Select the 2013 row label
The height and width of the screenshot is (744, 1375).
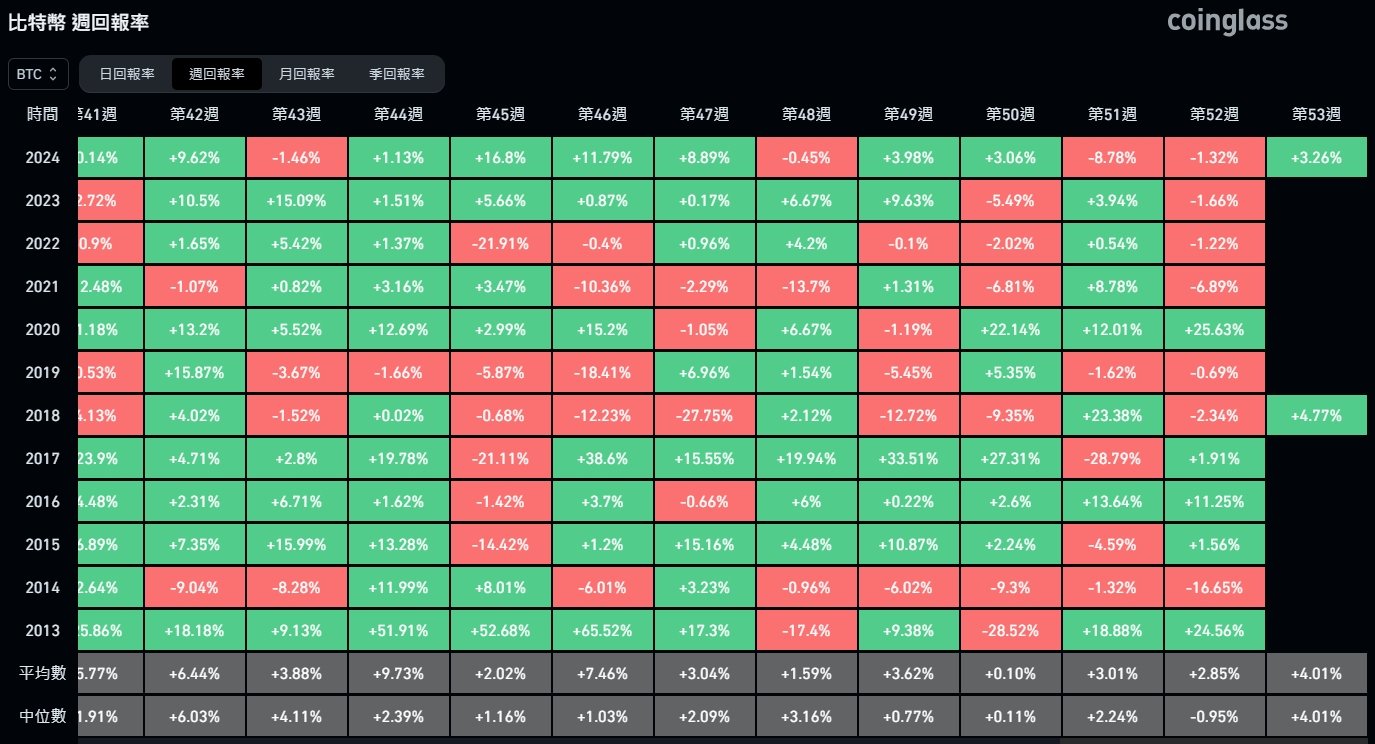point(43,631)
